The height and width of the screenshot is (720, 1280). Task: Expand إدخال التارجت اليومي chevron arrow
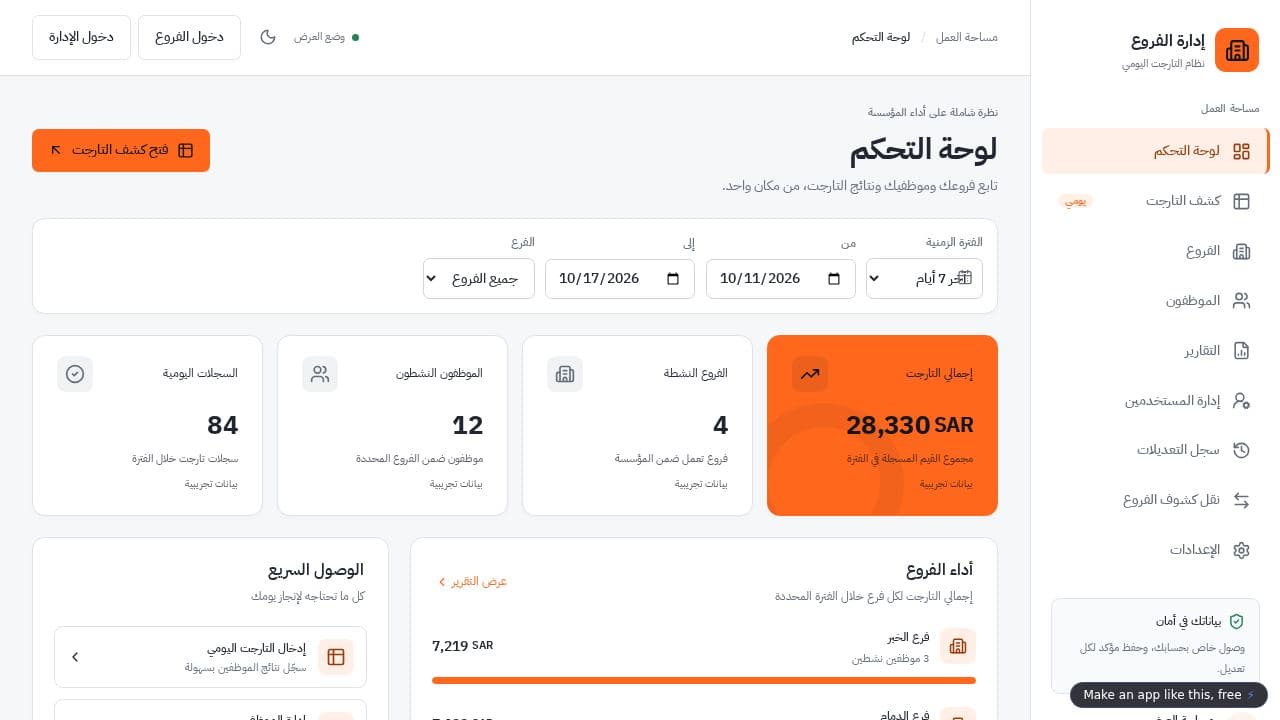point(75,657)
